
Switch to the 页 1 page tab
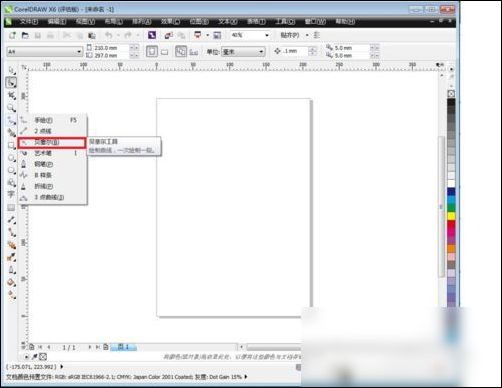coord(123,347)
